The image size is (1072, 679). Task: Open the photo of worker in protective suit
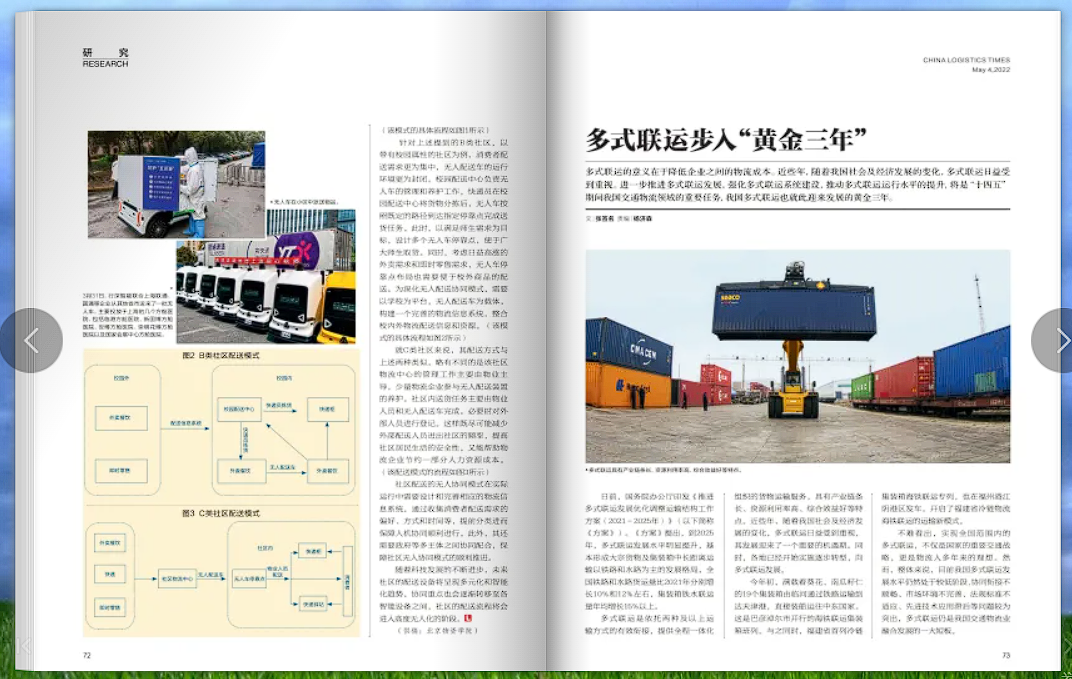point(176,185)
